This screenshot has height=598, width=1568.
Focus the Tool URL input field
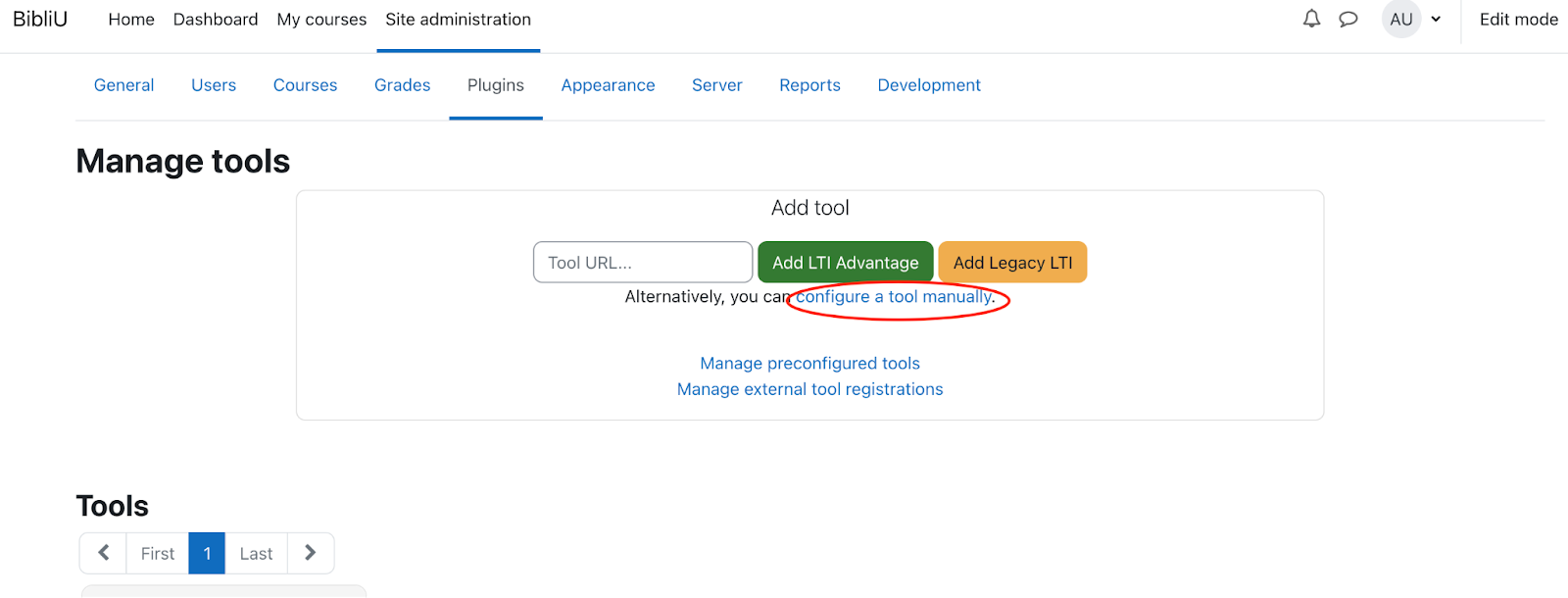643,262
